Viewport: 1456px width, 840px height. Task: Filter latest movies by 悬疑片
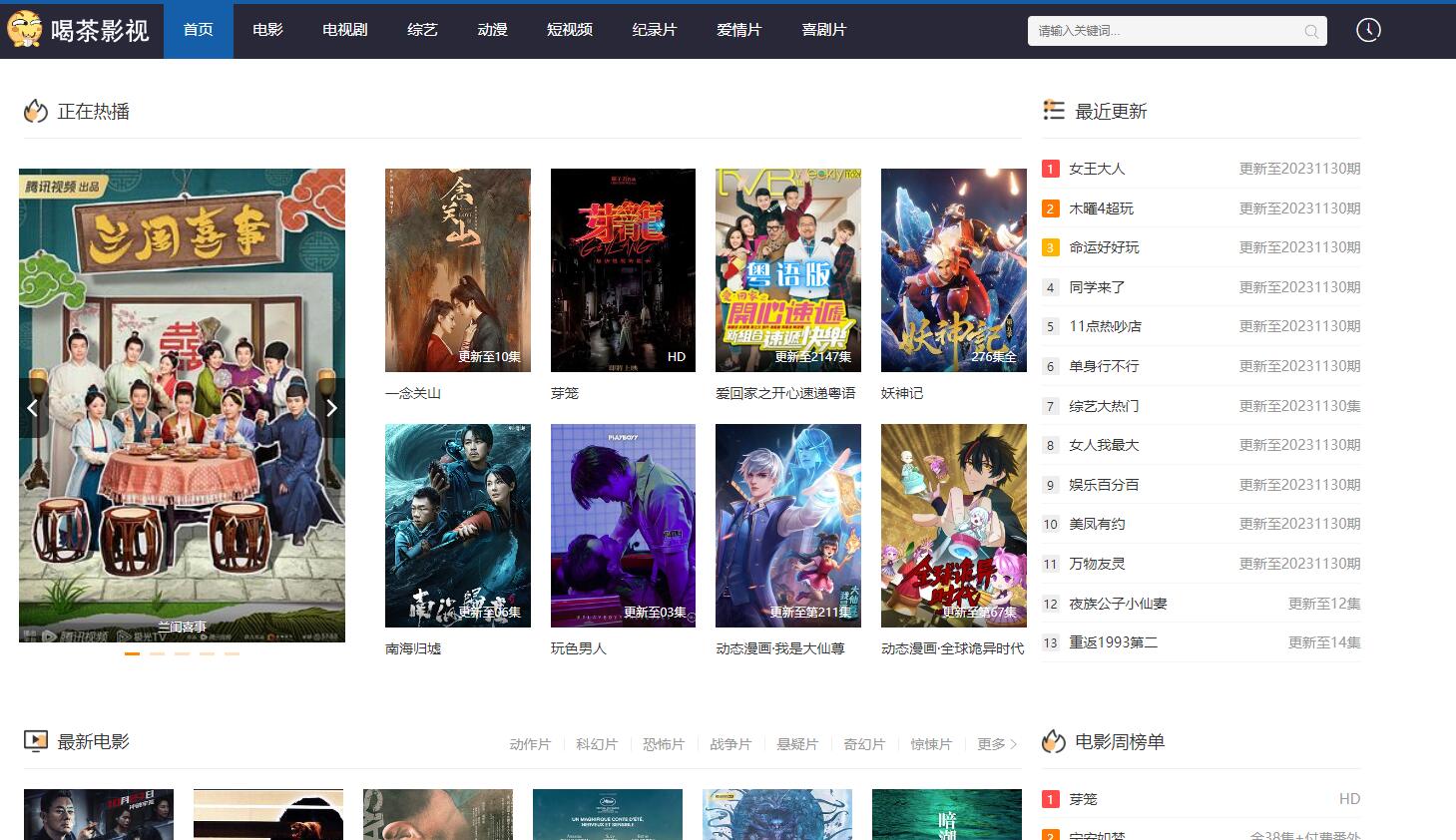(797, 744)
